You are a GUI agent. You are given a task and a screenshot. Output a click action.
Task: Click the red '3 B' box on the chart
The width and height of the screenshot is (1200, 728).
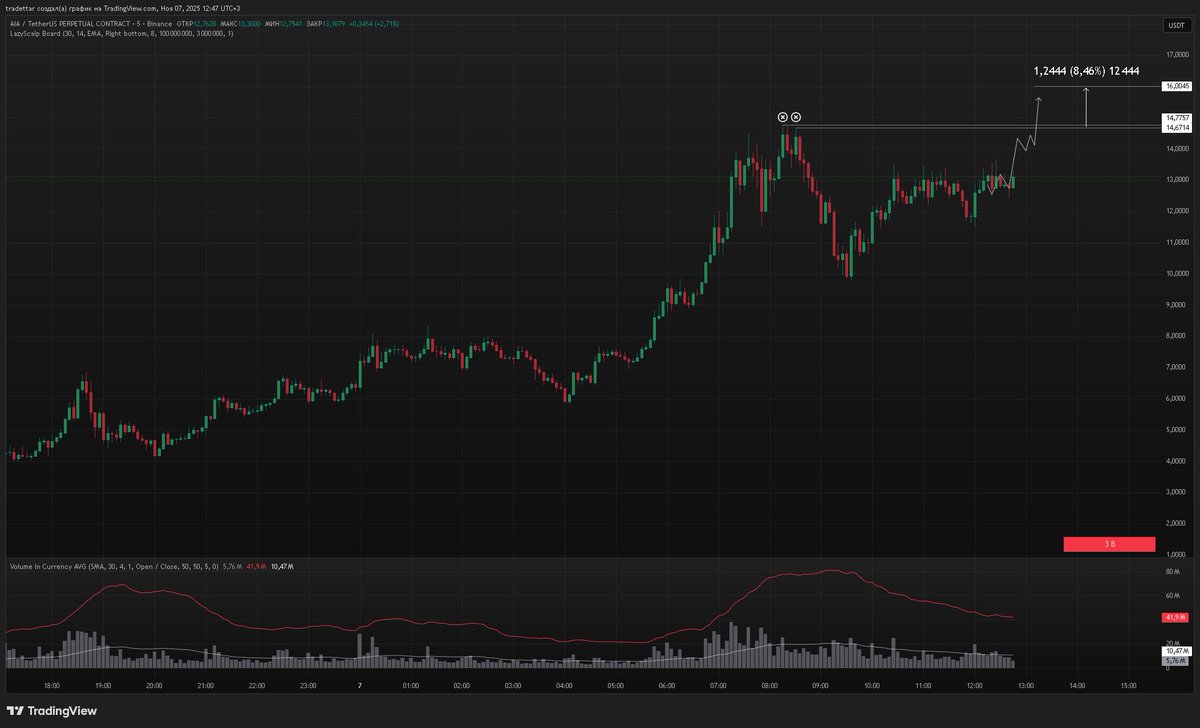click(x=1109, y=544)
